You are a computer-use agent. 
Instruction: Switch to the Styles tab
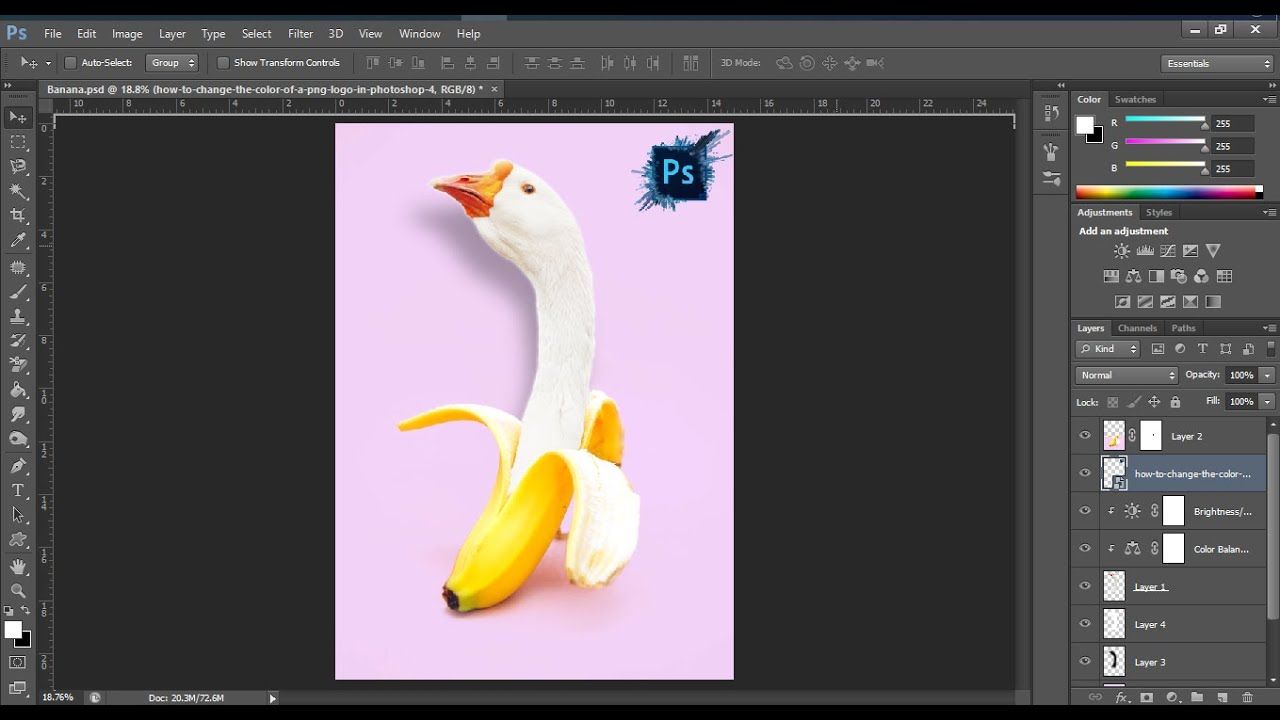click(x=1159, y=212)
